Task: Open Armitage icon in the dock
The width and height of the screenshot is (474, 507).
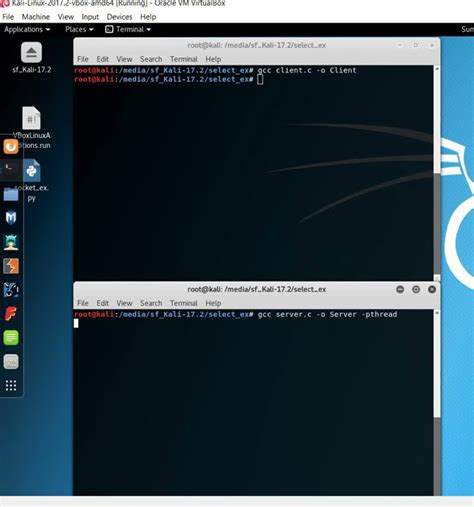Action: tap(11, 242)
